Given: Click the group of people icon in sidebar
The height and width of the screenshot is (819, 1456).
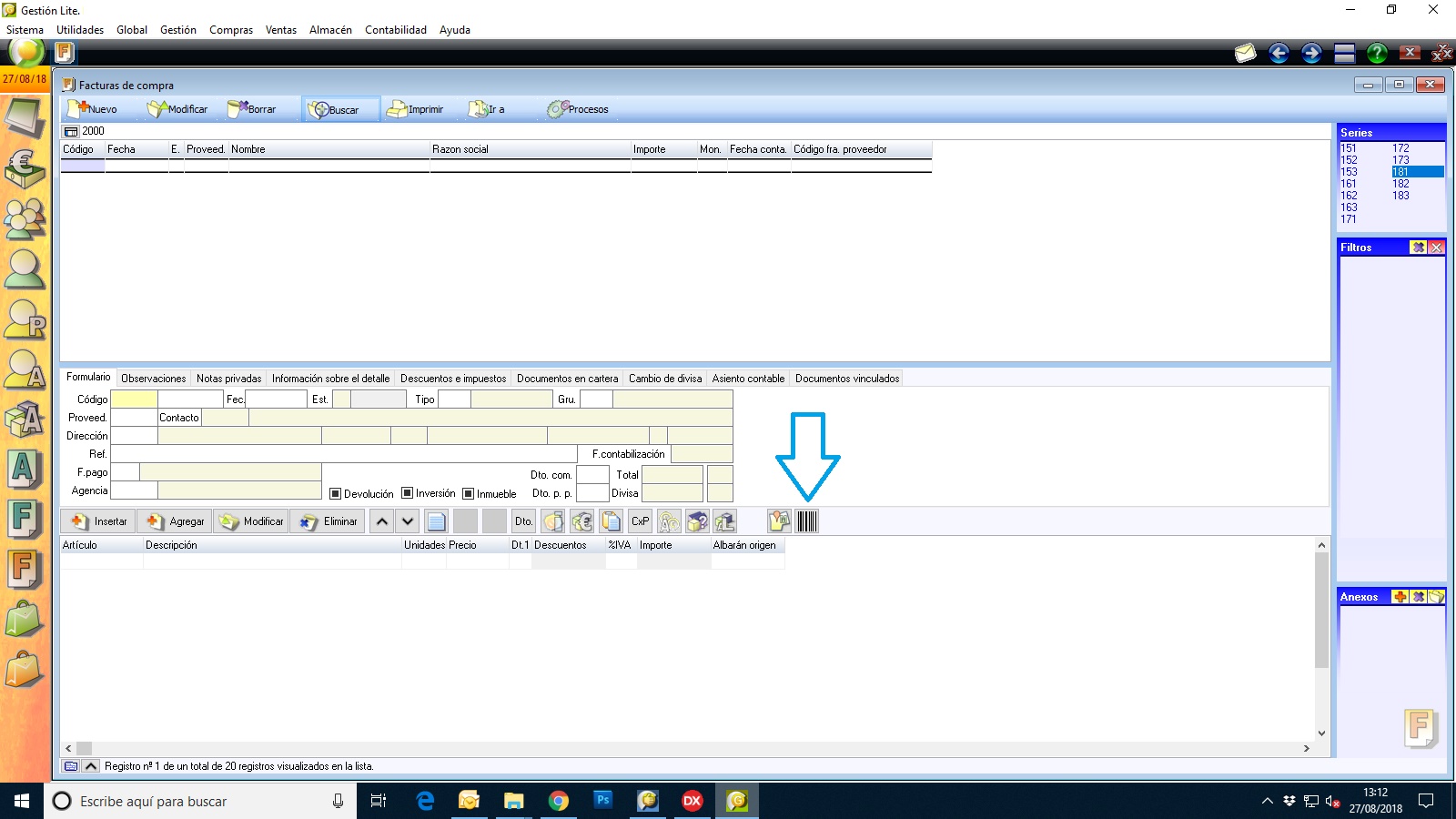Looking at the screenshot, I should [25, 219].
